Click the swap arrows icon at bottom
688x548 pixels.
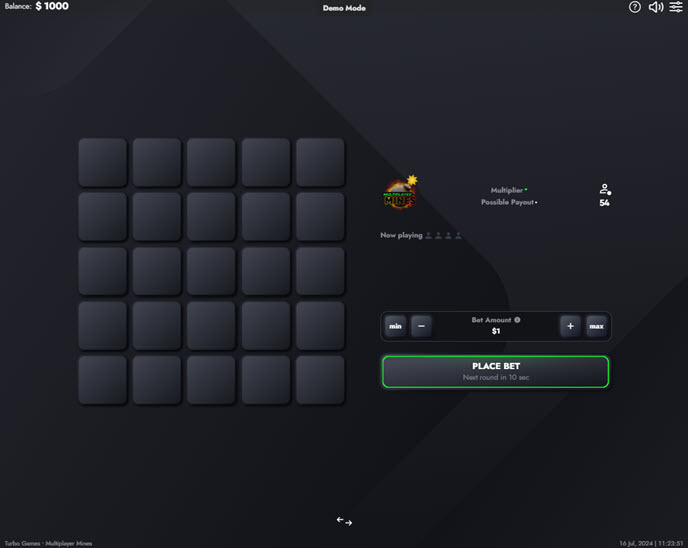(x=344, y=521)
